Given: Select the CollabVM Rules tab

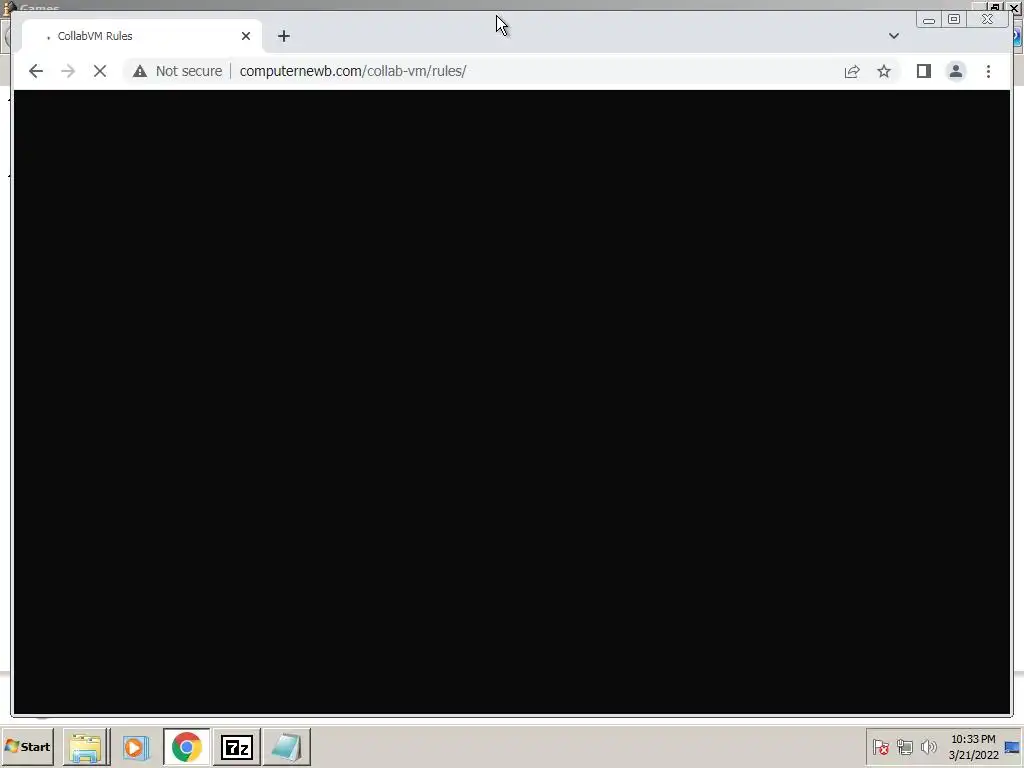Looking at the screenshot, I should 142,36.
